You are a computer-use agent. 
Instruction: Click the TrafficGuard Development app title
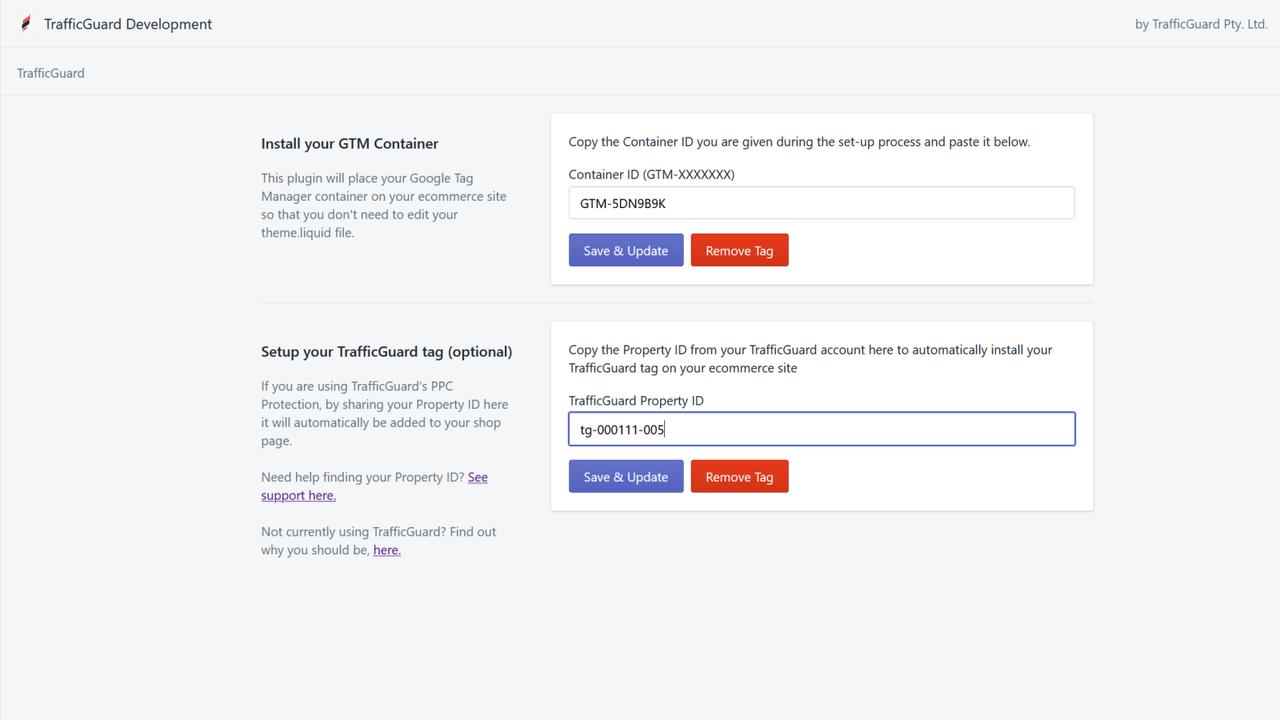128,24
